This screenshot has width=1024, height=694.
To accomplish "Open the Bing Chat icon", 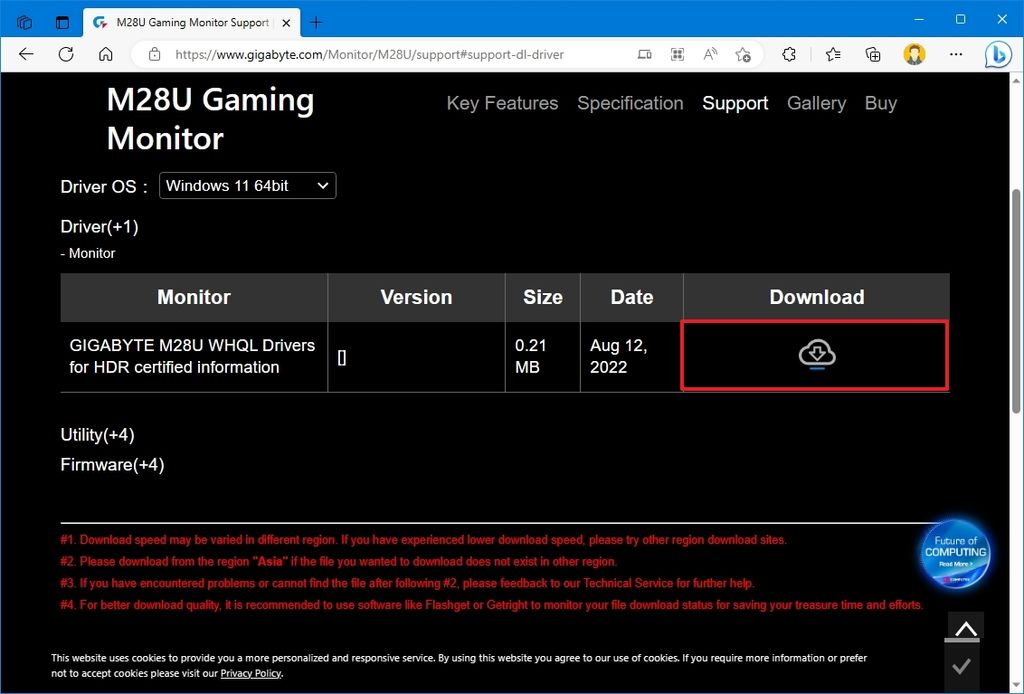I will (998, 54).
